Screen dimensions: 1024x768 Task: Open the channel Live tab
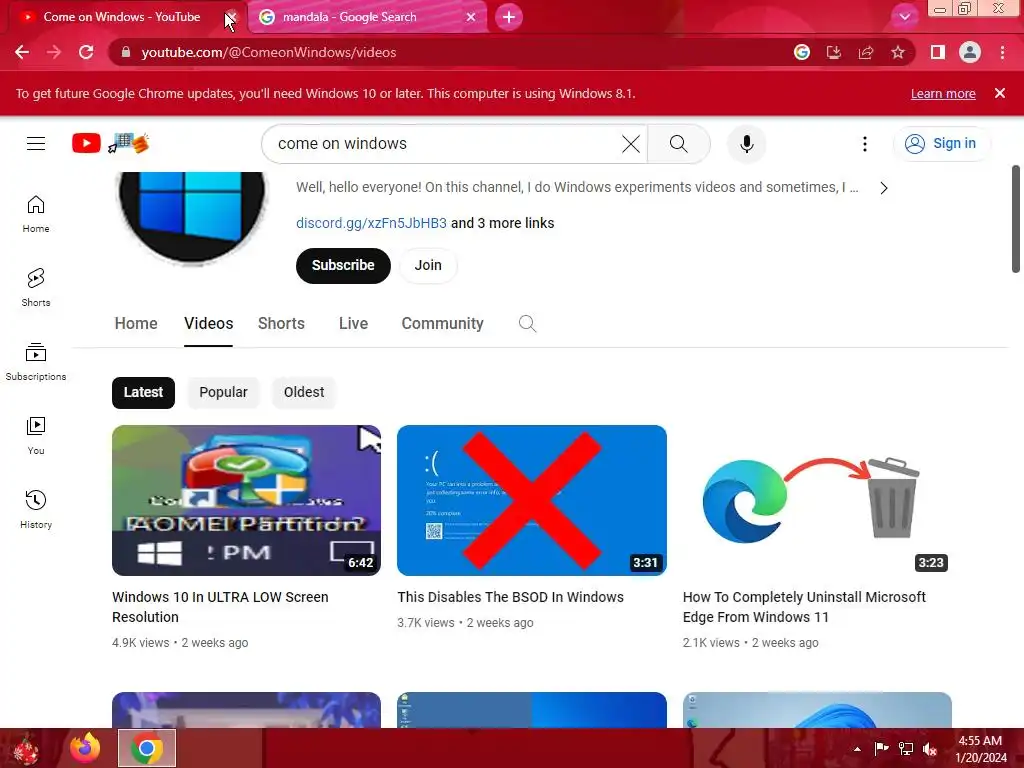(353, 324)
